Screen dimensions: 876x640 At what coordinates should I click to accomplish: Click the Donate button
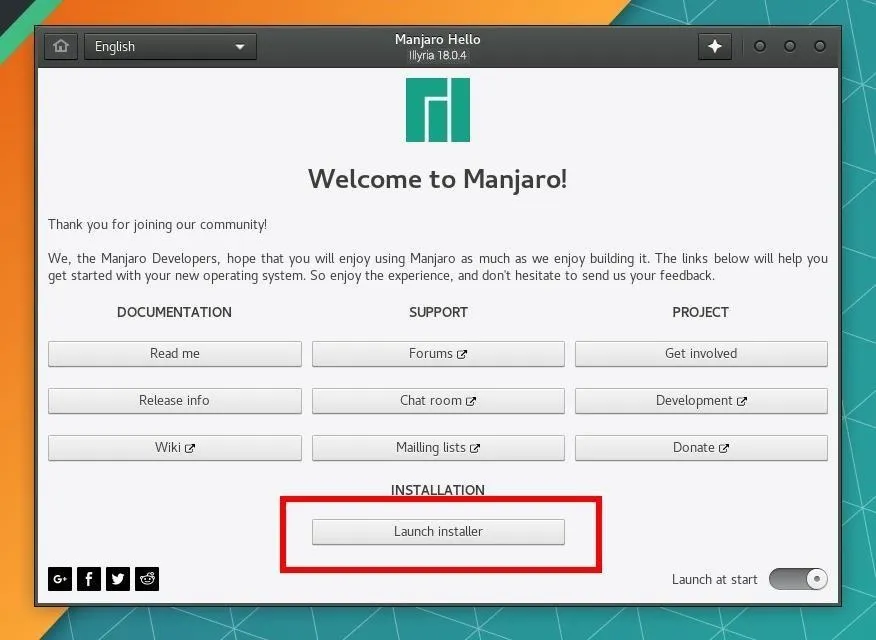coord(701,447)
